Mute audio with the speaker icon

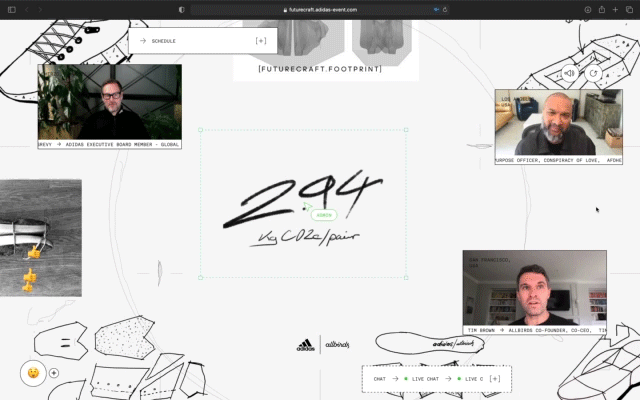[569, 73]
